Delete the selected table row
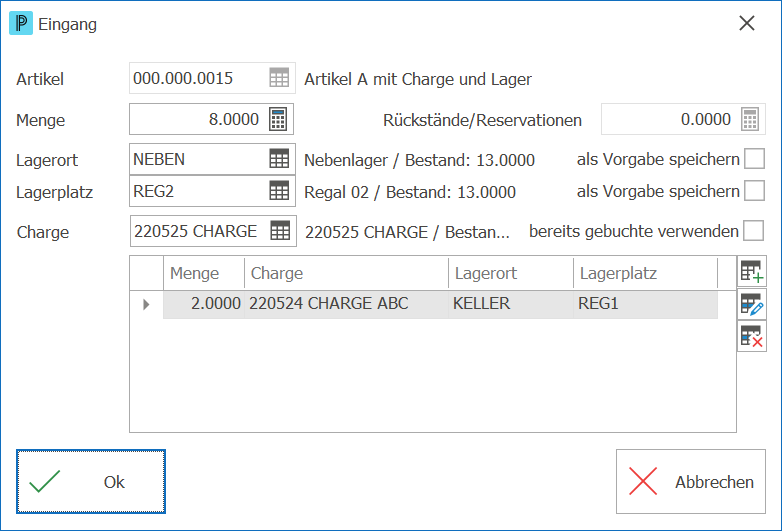 (752, 336)
